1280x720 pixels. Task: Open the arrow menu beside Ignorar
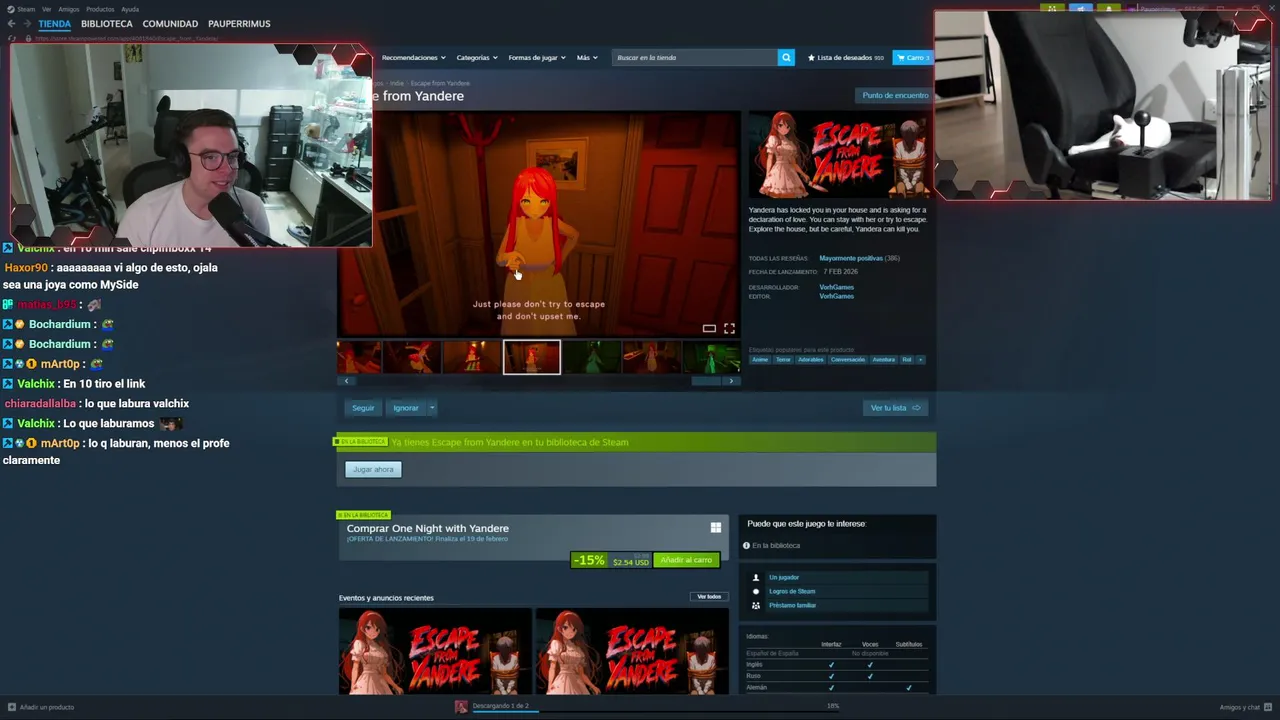pyautogui.click(x=432, y=407)
